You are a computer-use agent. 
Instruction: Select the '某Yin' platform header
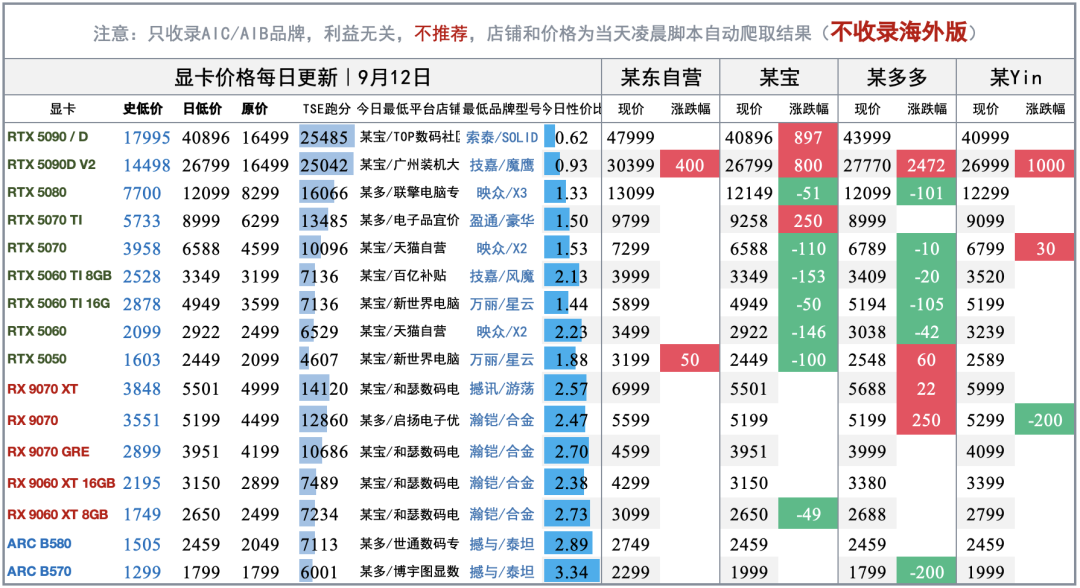[1015, 77]
